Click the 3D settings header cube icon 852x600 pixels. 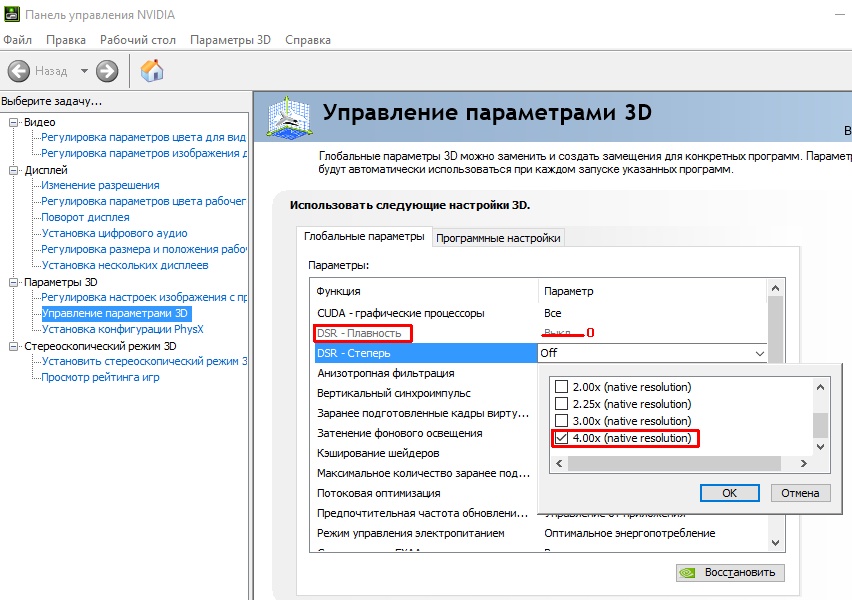tap(289, 116)
